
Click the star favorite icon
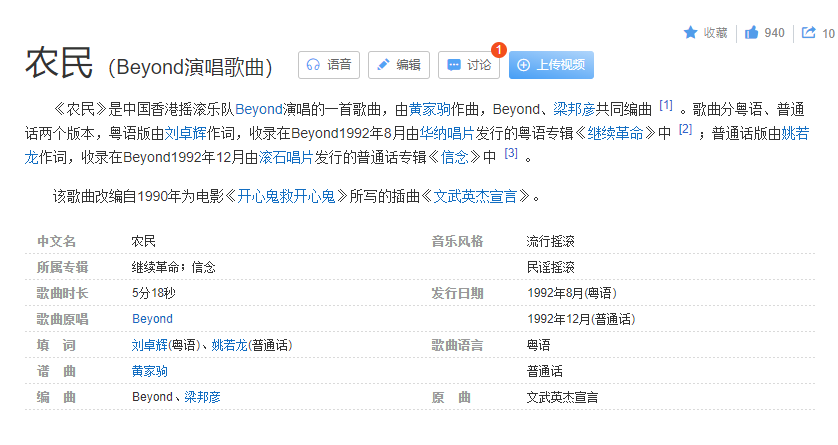(690, 33)
